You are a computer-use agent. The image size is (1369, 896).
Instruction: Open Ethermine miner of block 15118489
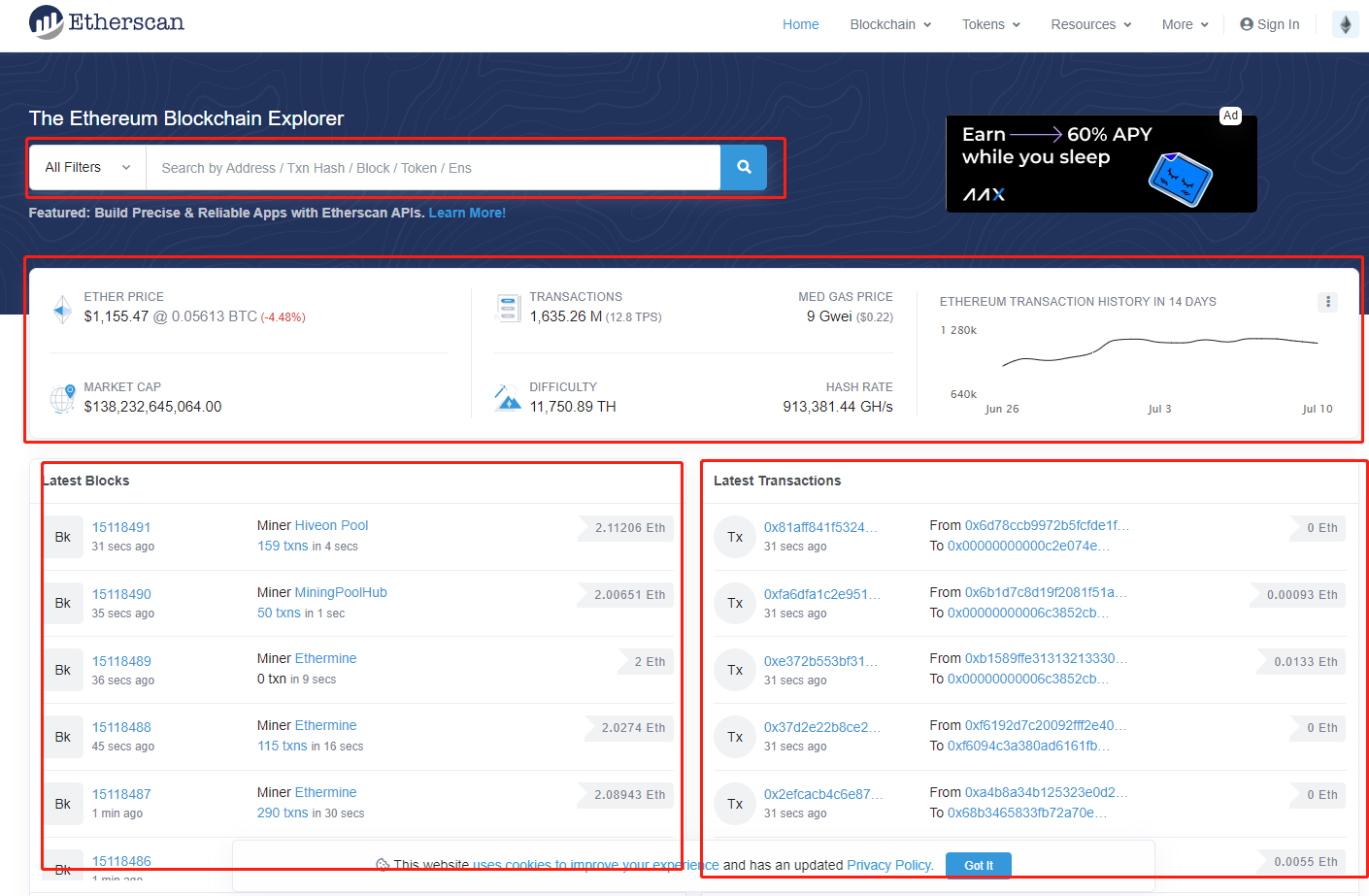(325, 658)
